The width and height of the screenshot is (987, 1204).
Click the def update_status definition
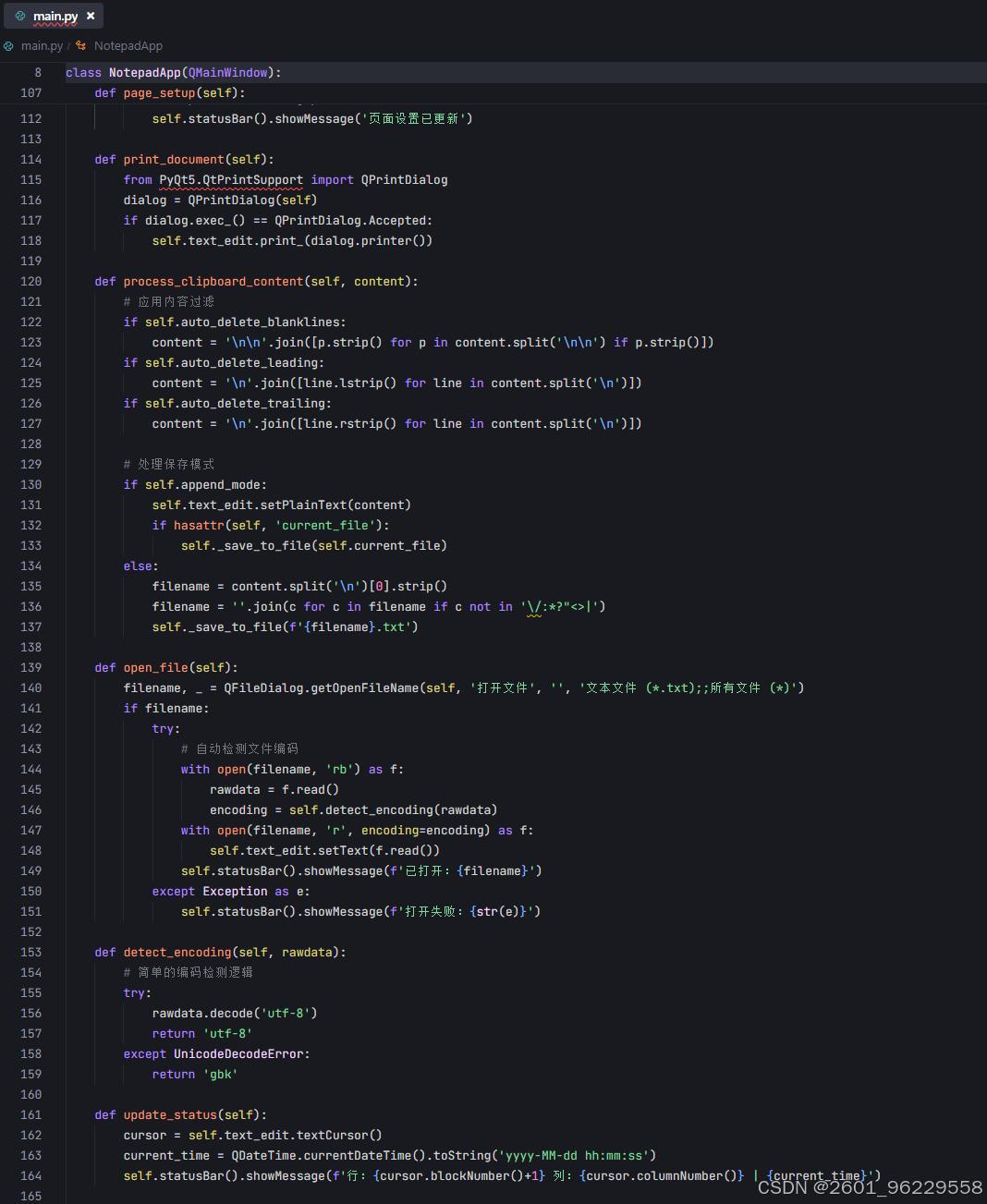[180, 1114]
